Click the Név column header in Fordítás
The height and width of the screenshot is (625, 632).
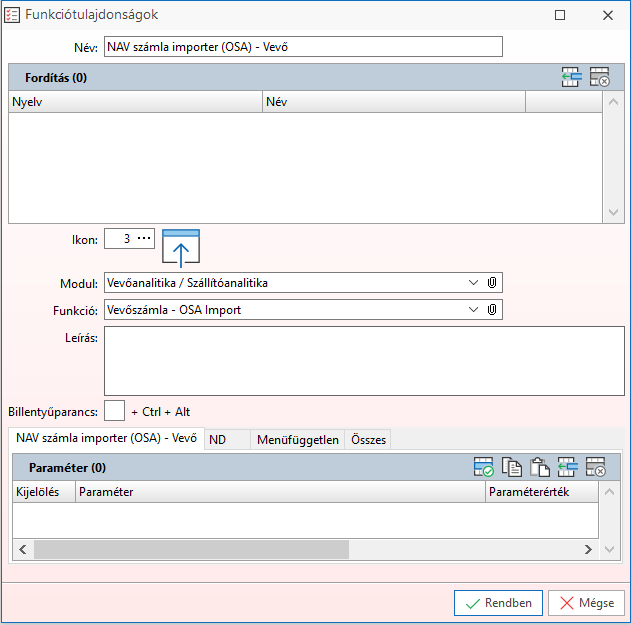point(394,102)
